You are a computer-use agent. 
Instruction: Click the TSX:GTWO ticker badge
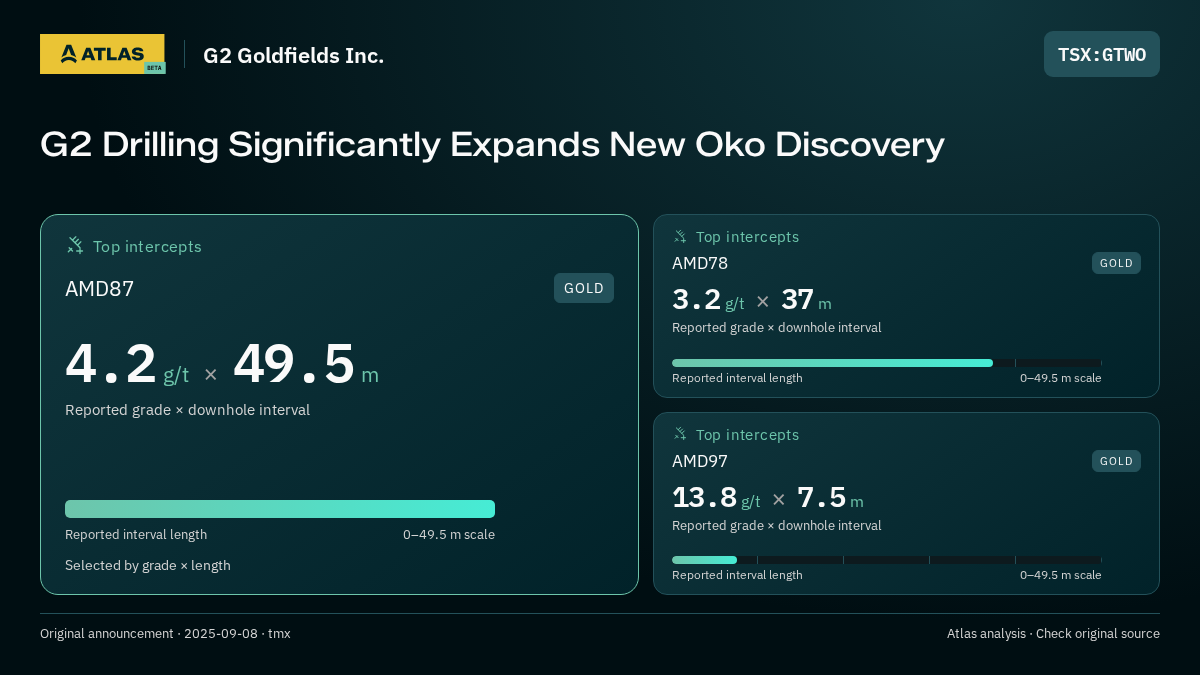click(1102, 54)
